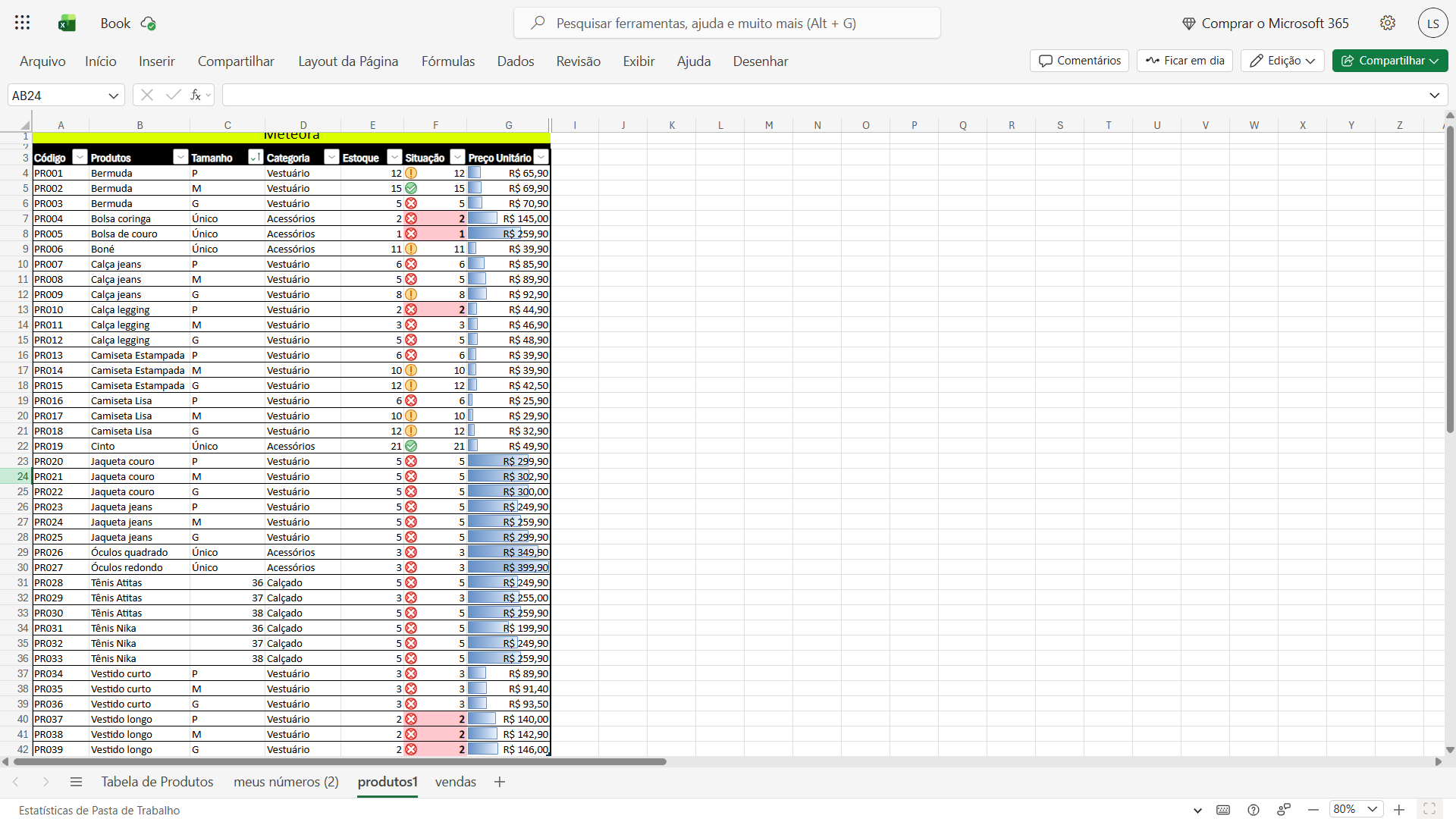Image resolution: width=1456 pixels, height=819 pixels.
Task: Open the Início ribbon tab
Action: pos(101,61)
